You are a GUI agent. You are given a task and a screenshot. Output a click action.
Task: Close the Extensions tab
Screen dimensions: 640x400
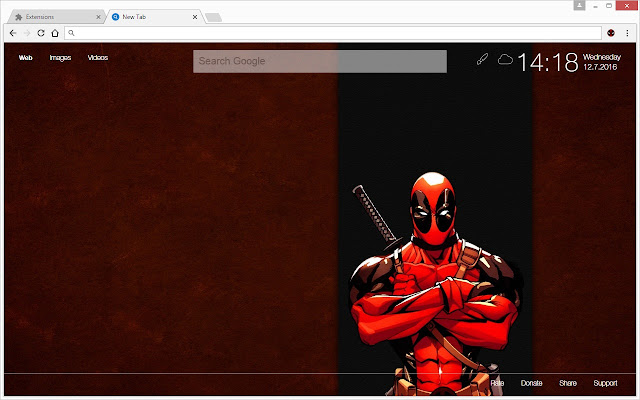(98, 17)
